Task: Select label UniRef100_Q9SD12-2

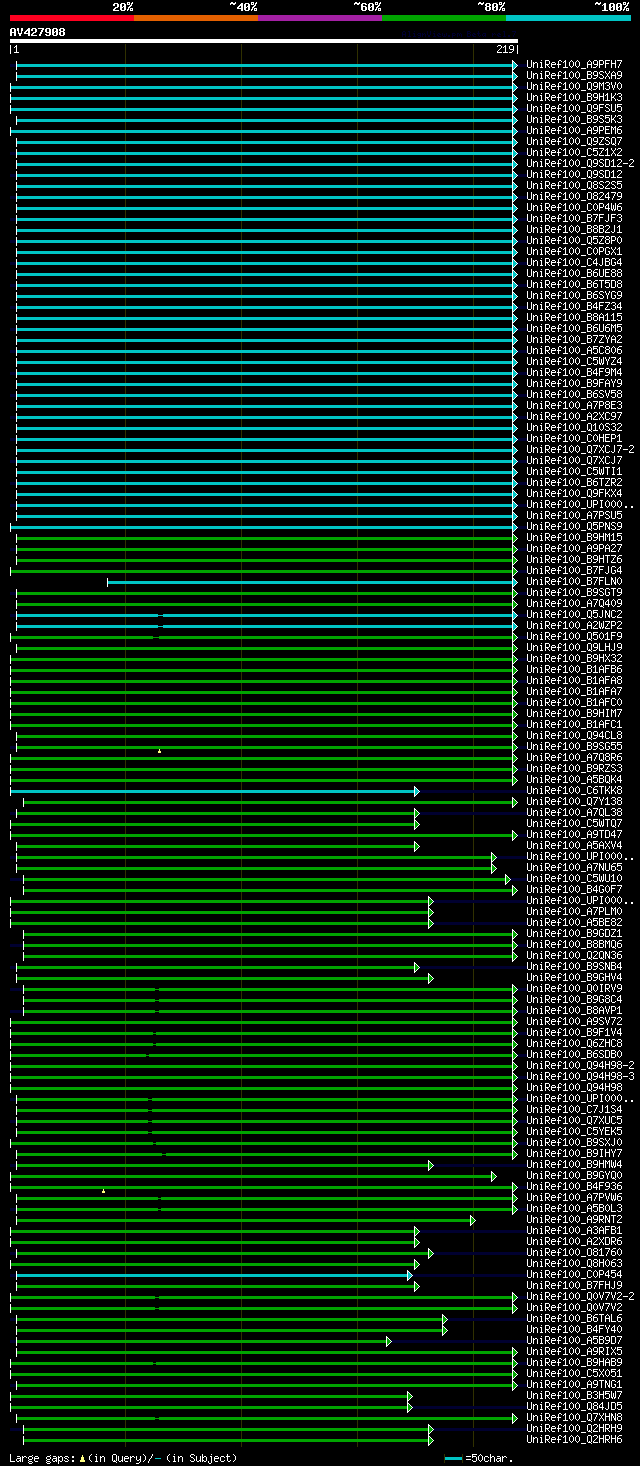Action: tap(580, 163)
